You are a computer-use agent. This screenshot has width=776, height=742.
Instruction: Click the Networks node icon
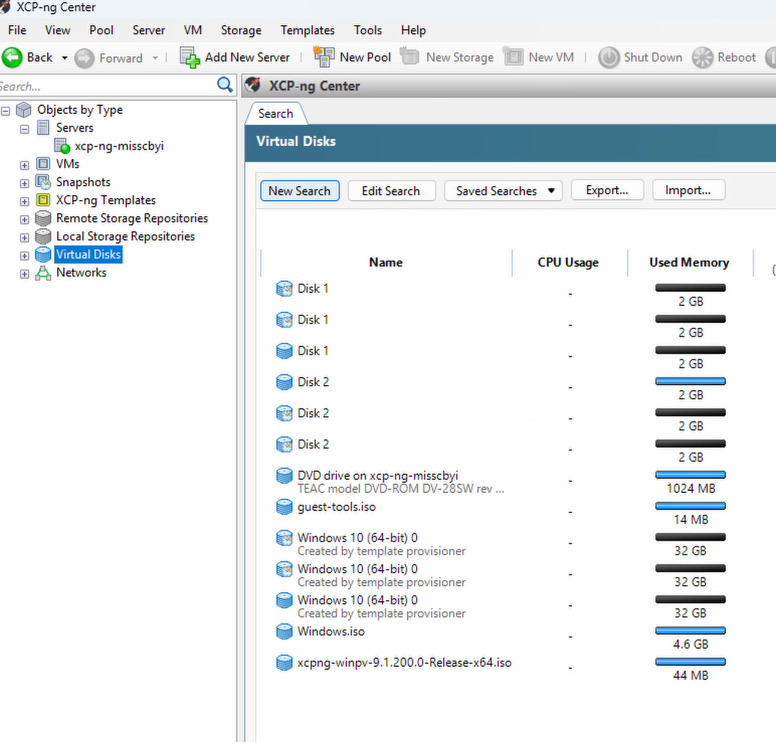43,273
